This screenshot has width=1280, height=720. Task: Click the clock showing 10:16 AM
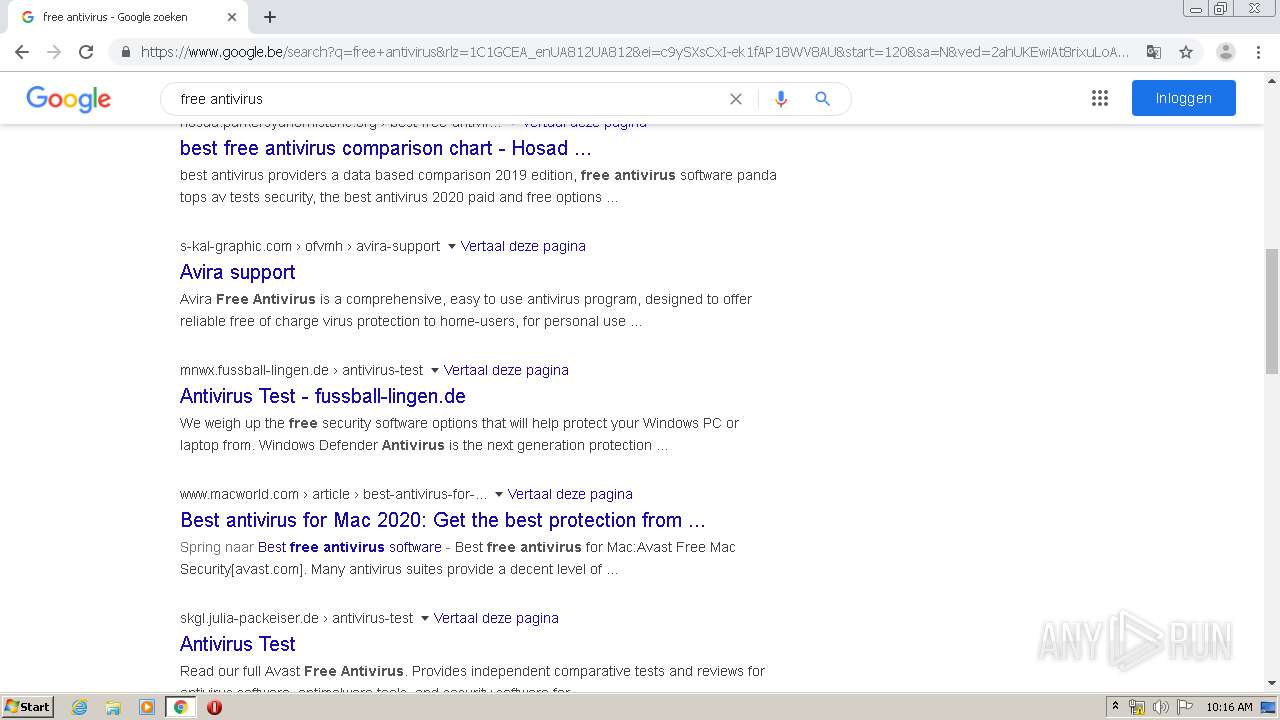[1229, 707]
